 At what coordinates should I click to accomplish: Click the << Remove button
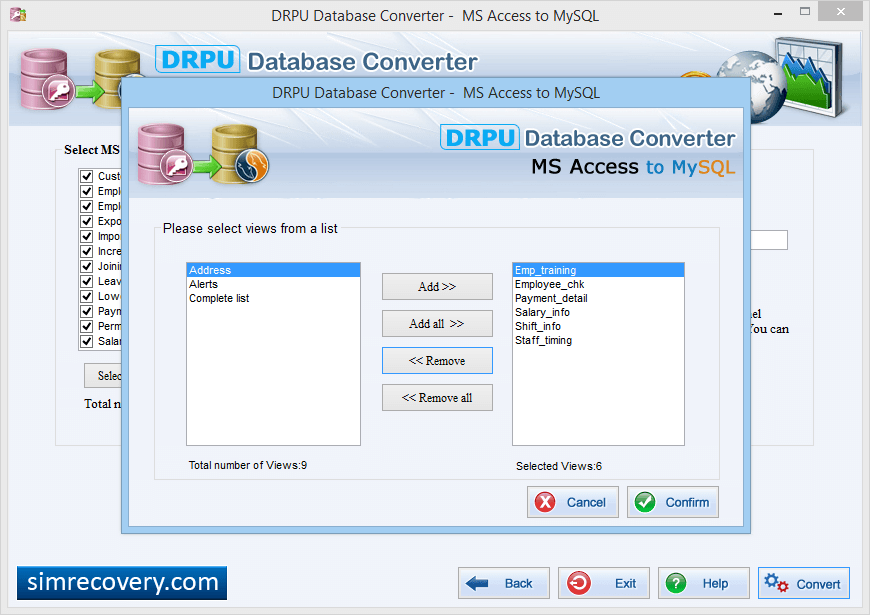click(x=437, y=361)
